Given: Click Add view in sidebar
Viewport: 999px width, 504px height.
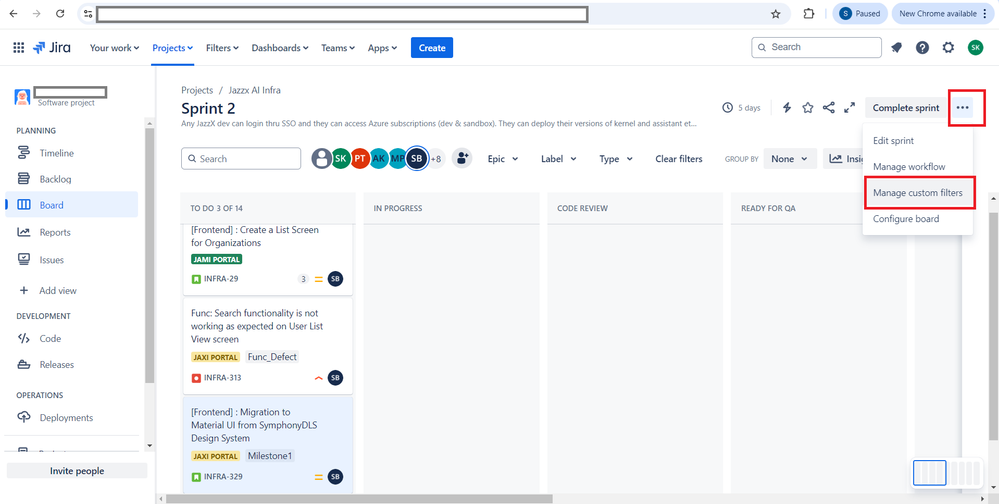Looking at the screenshot, I should pyautogui.click(x=71, y=291).
